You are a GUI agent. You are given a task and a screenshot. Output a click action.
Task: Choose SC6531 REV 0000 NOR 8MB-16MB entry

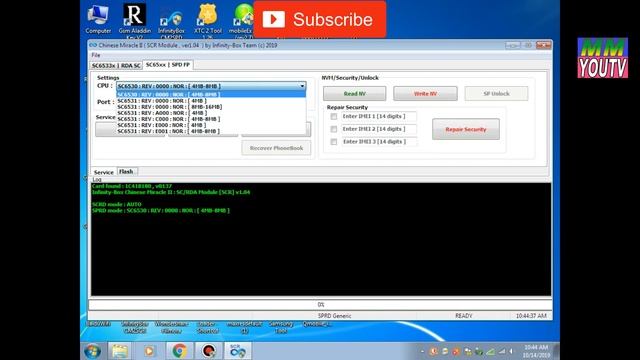click(211, 107)
